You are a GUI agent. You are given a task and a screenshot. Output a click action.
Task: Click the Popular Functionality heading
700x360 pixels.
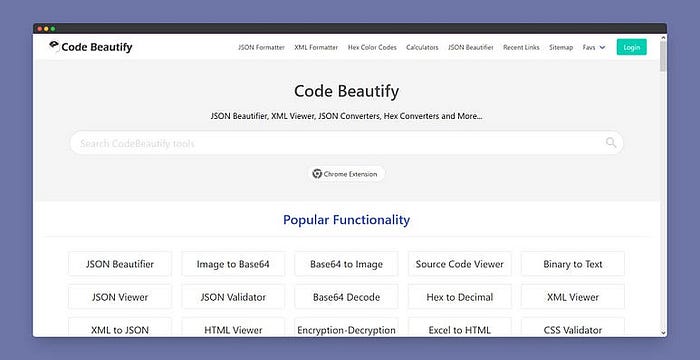346,220
